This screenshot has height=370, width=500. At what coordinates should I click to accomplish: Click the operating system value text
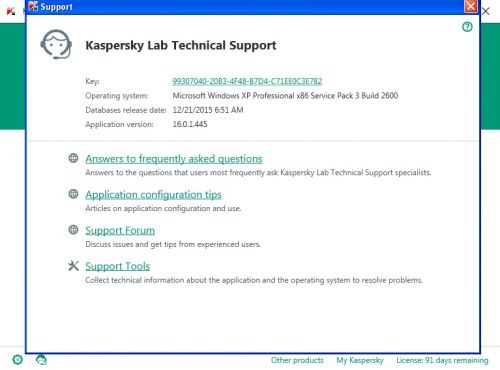click(x=285, y=96)
